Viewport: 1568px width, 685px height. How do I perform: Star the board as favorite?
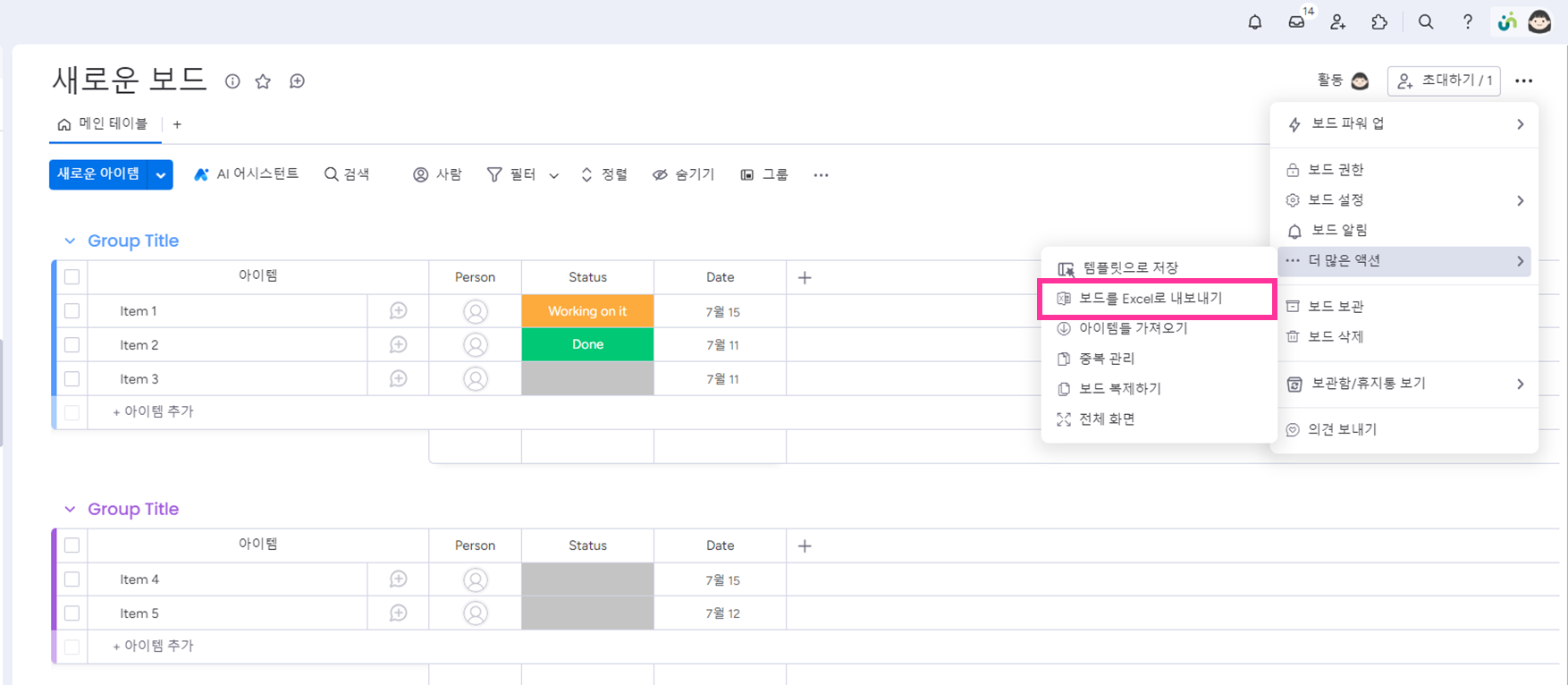pyautogui.click(x=263, y=81)
